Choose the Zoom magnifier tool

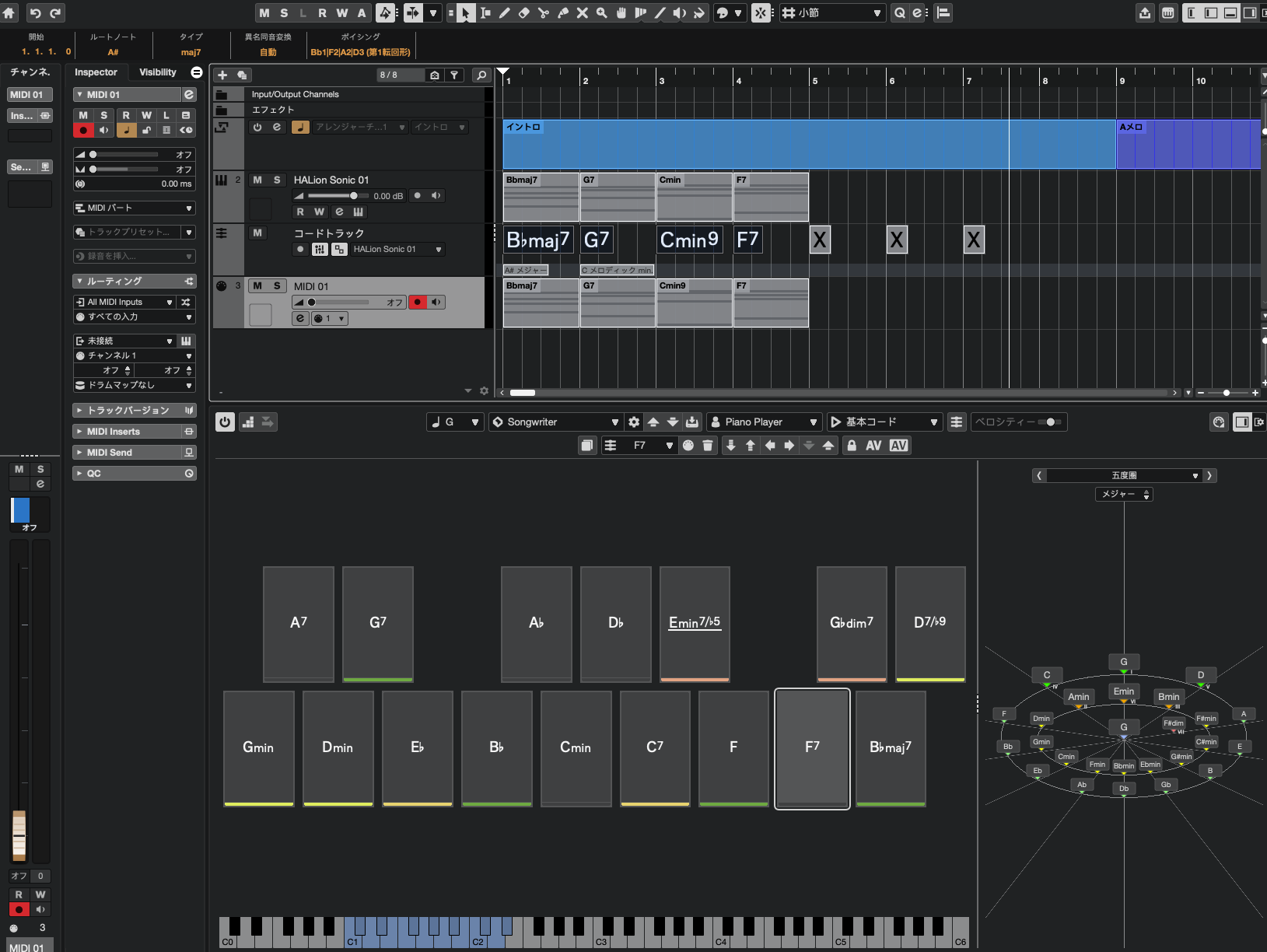(x=602, y=12)
